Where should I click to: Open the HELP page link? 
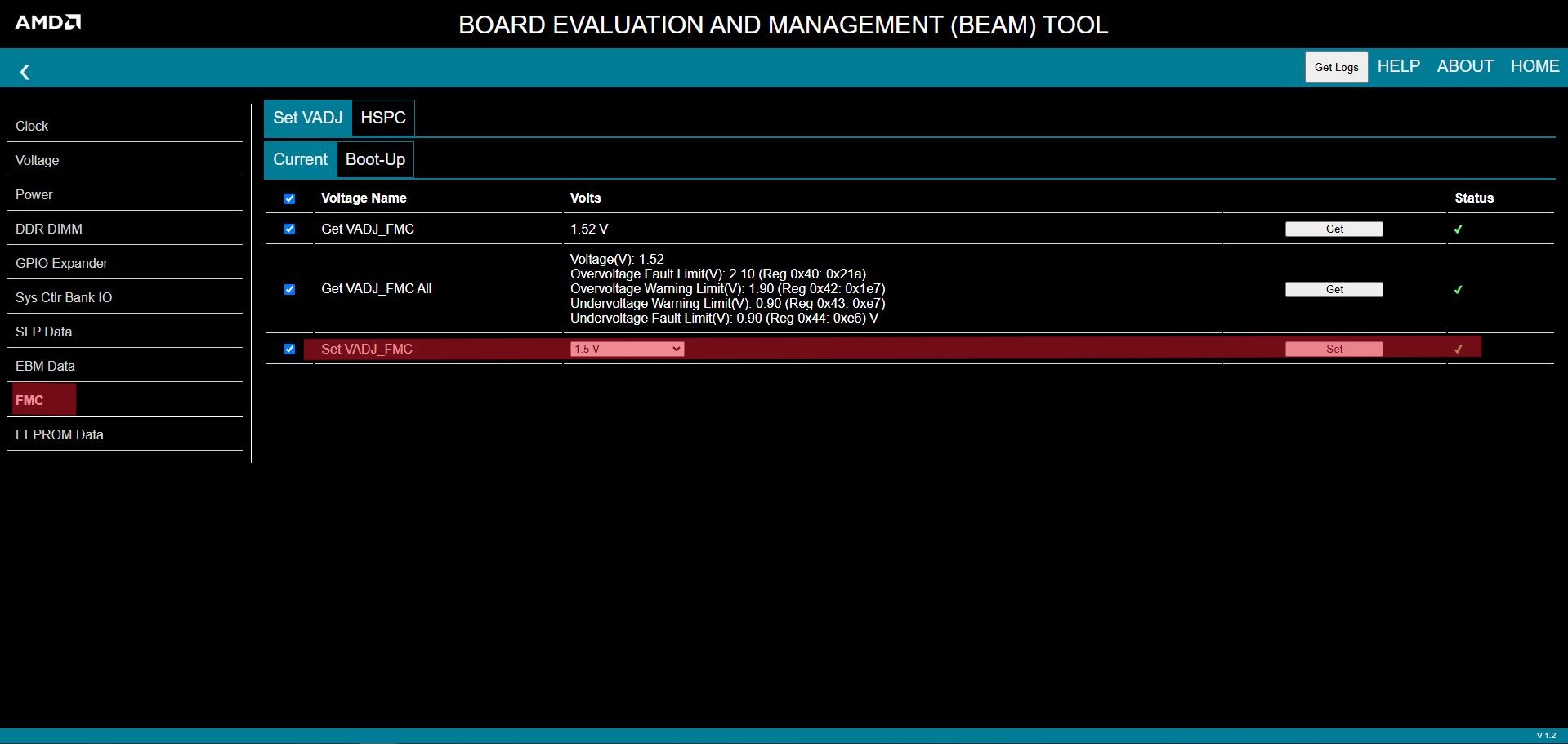(x=1398, y=66)
